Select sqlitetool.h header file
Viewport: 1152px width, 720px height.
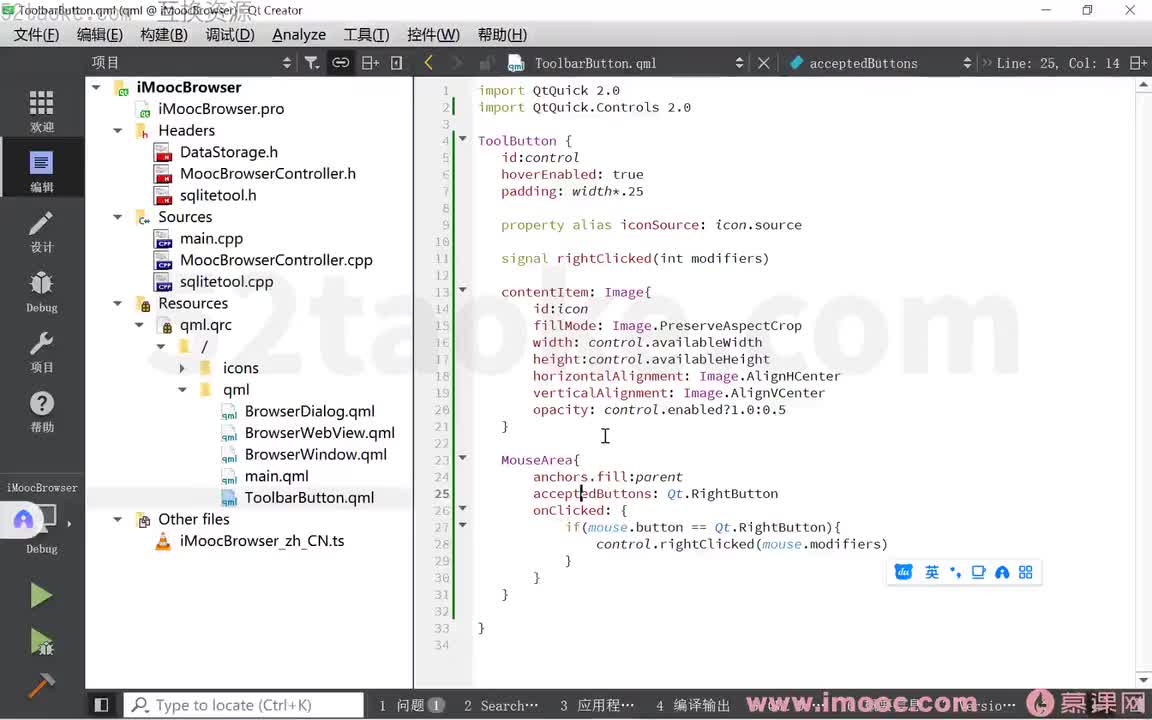(x=218, y=195)
